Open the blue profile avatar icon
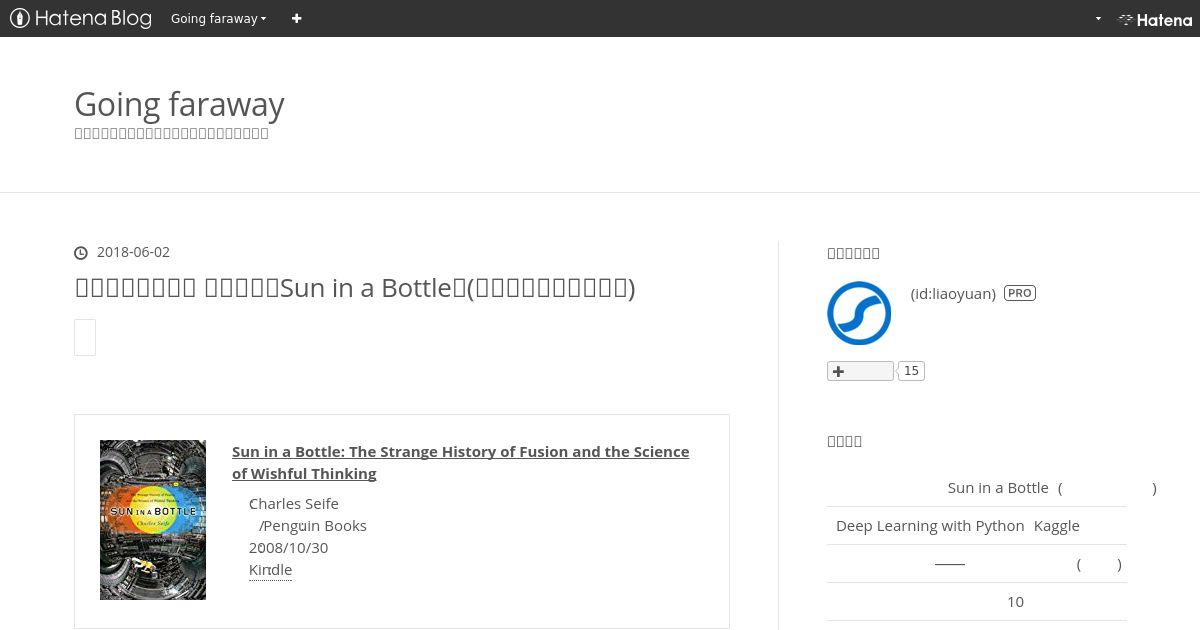Viewport: 1200px width, 630px height. click(x=859, y=313)
